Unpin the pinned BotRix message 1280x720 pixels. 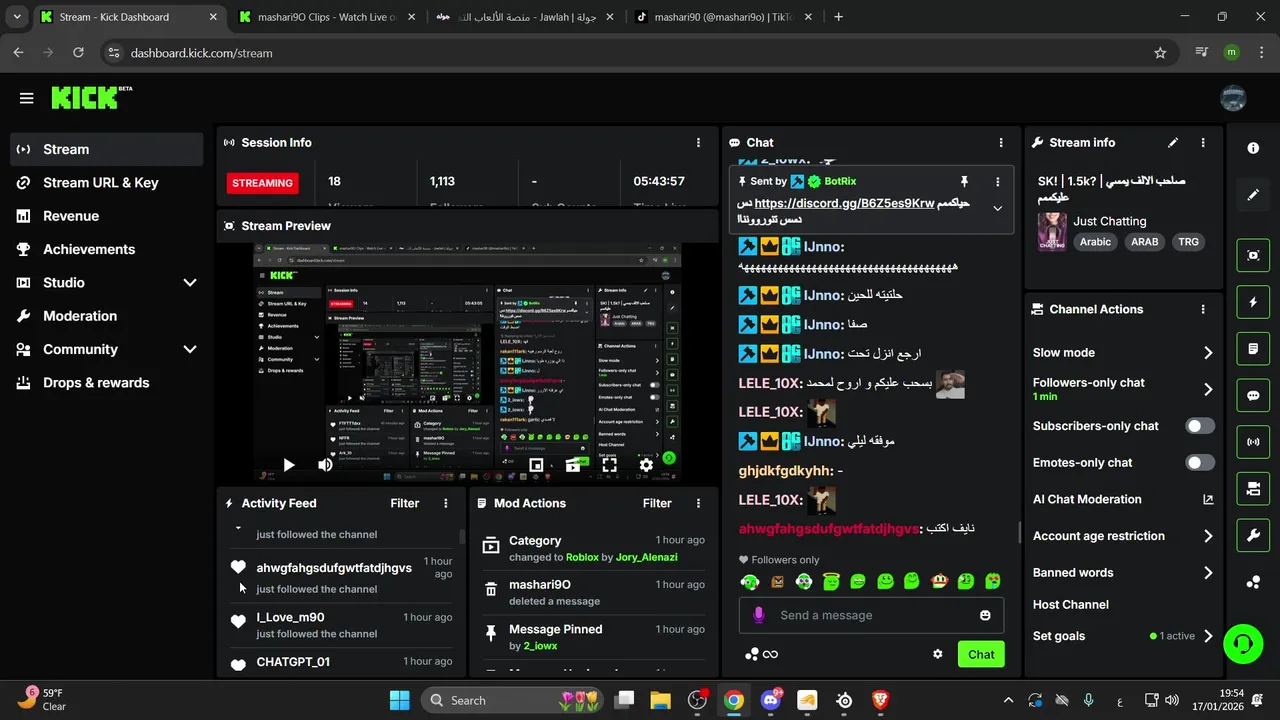tap(964, 182)
